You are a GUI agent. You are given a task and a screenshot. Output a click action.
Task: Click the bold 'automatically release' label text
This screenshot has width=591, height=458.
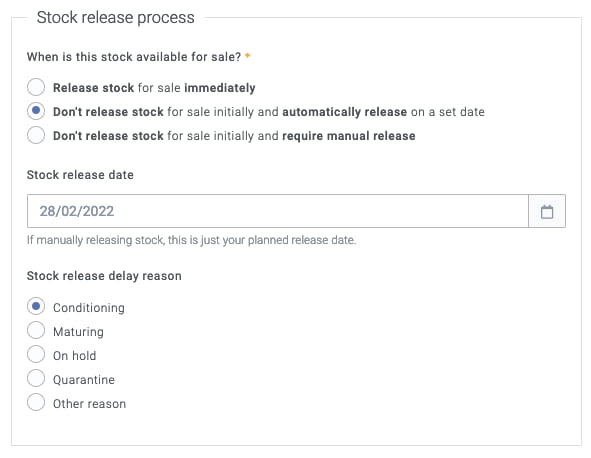(344, 112)
